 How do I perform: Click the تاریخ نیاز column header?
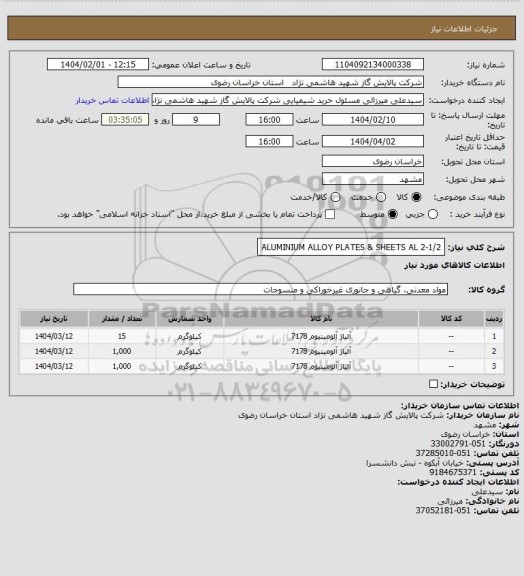54,318
